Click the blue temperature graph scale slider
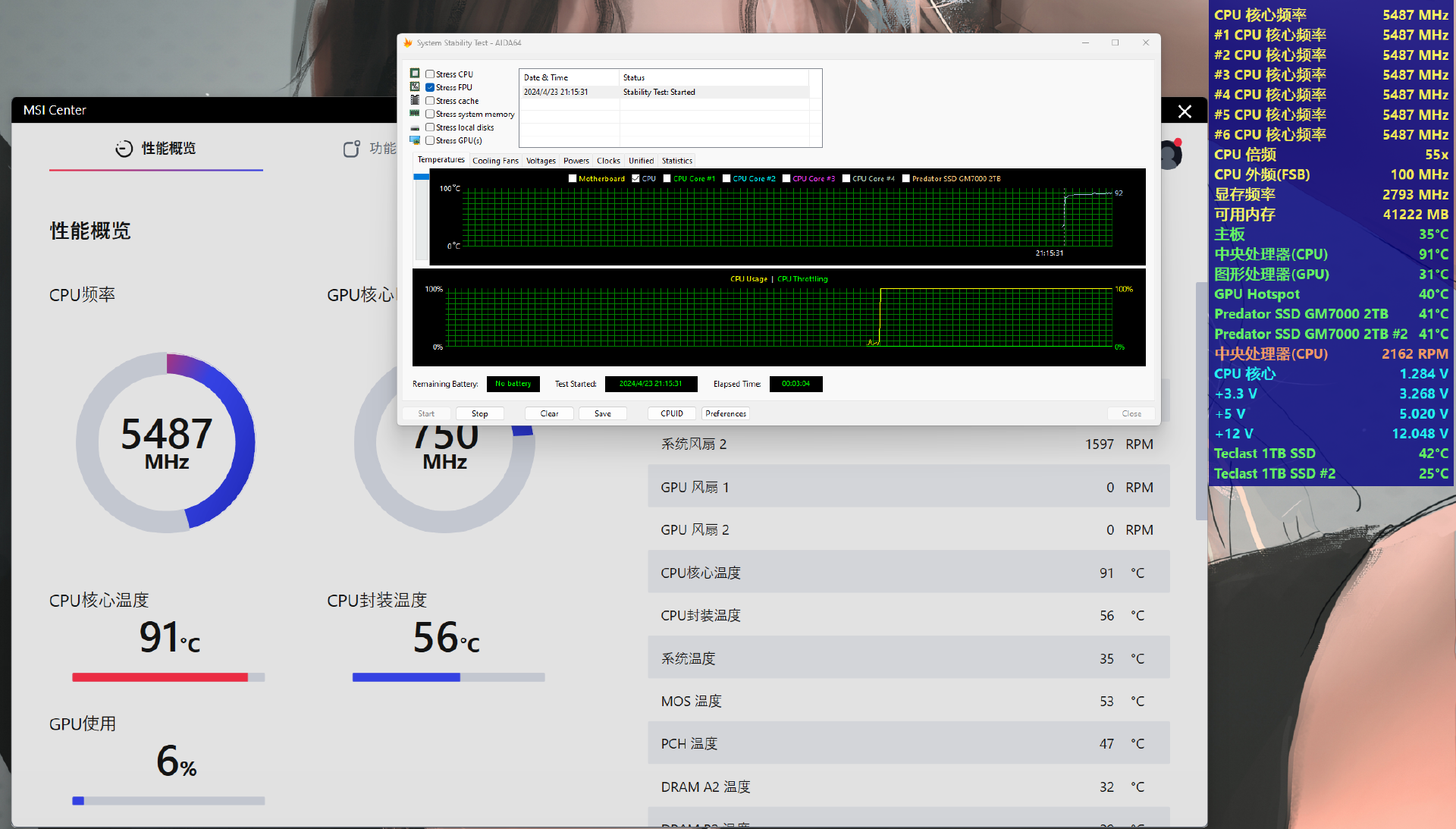 [421, 177]
